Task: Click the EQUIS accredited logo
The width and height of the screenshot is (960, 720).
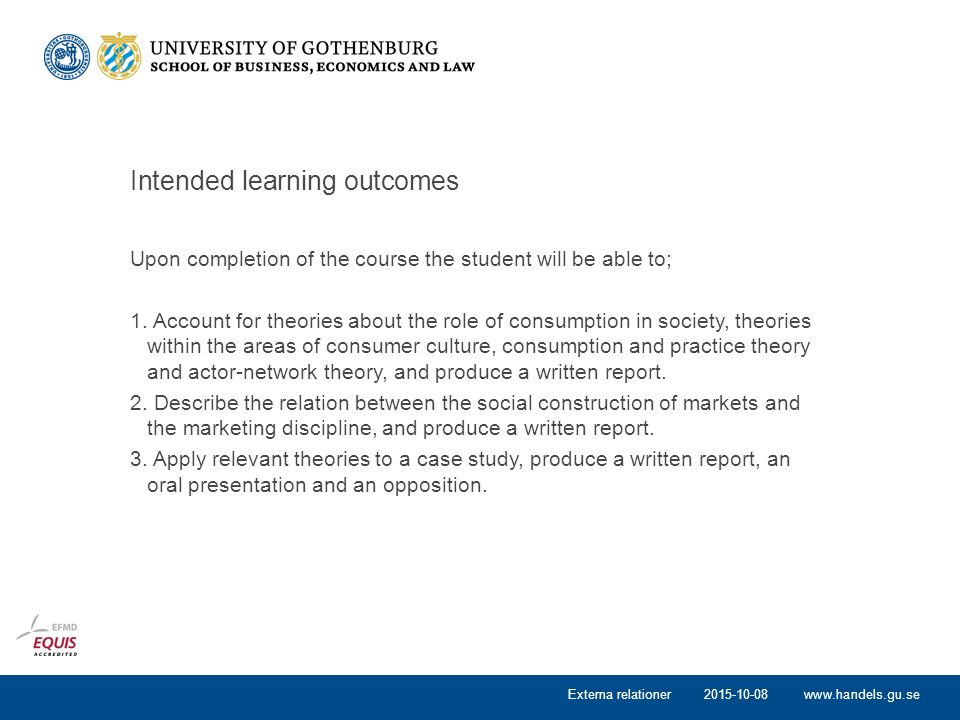Action: 47,636
